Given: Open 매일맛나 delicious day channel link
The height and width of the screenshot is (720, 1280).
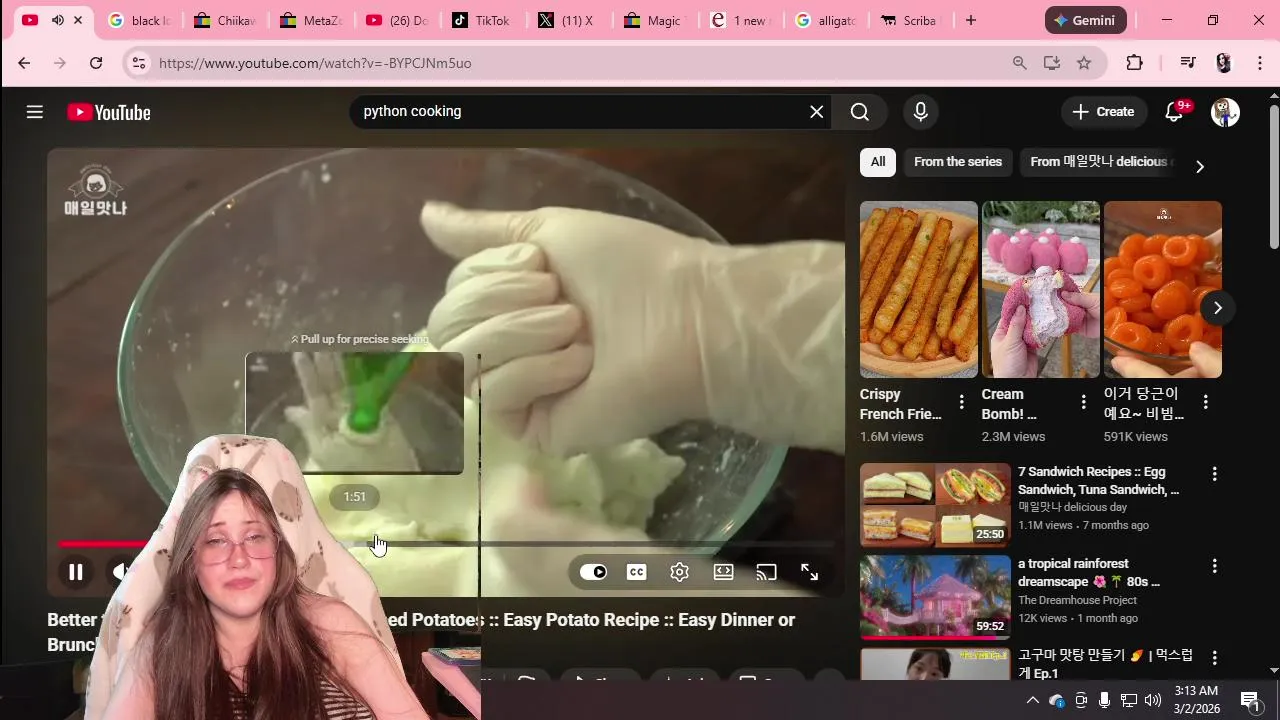Looking at the screenshot, I should (x=1073, y=508).
